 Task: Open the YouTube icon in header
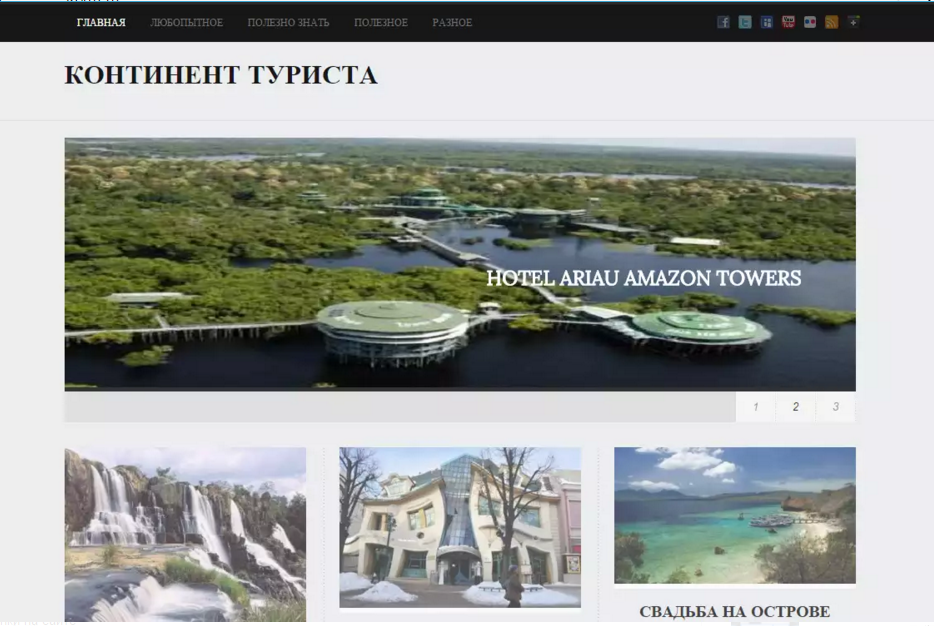click(788, 23)
